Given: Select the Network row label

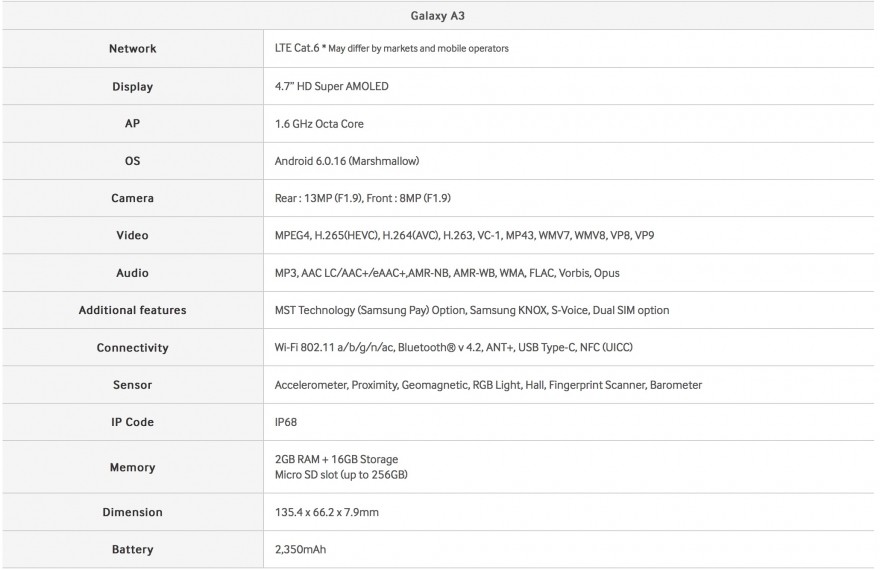Looking at the screenshot, I should [x=132, y=49].
